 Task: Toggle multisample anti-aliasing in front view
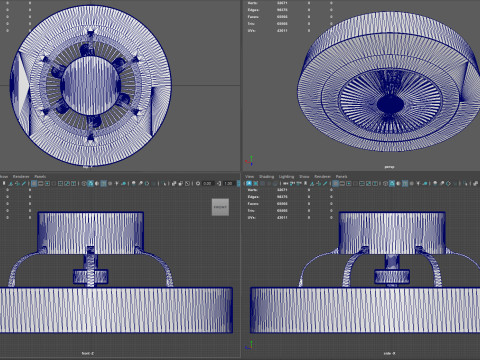[x=147, y=184]
